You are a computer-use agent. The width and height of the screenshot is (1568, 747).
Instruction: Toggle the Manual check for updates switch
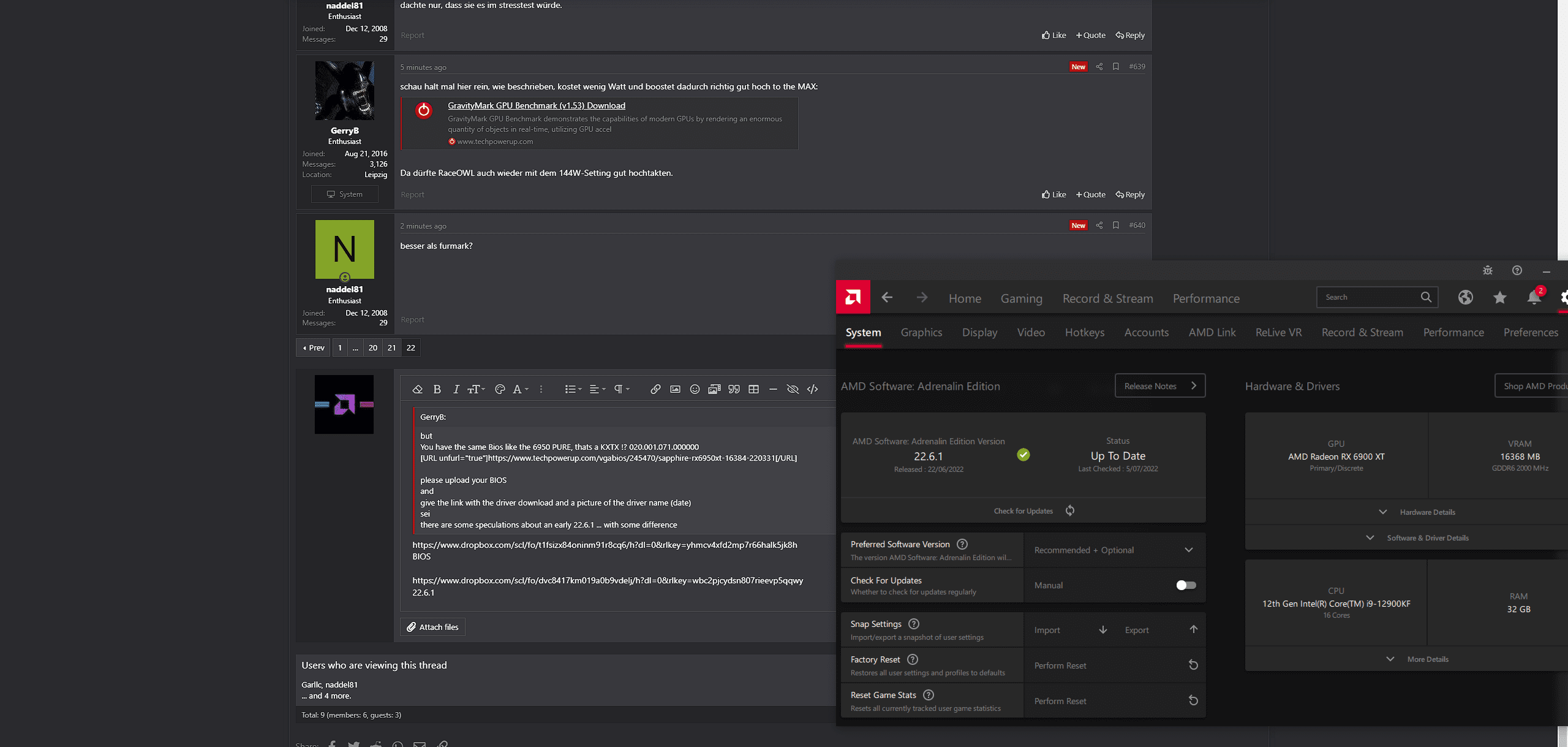tap(1186, 585)
